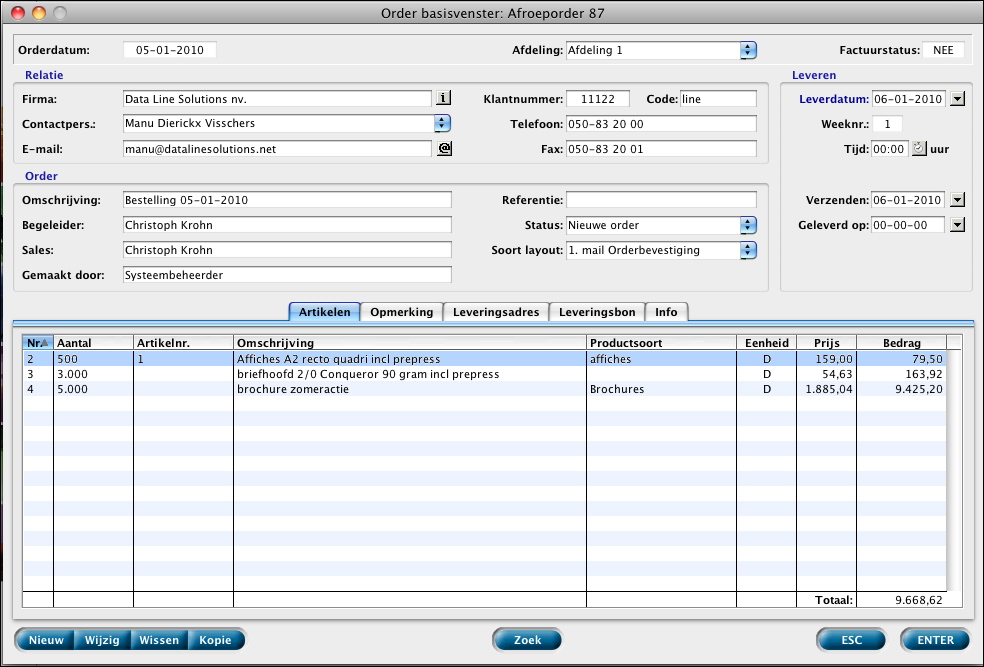Open company info icon next to Firma
The image size is (984, 667).
click(444, 98)
